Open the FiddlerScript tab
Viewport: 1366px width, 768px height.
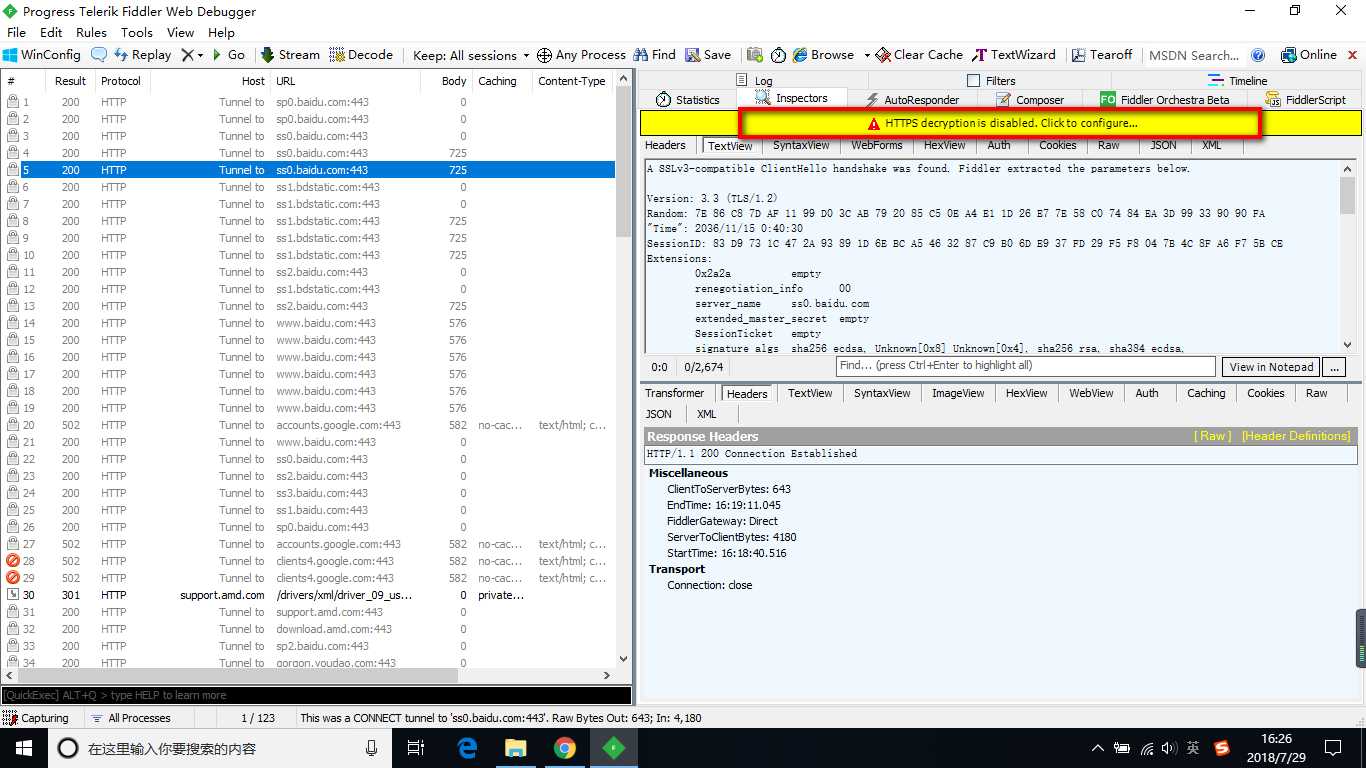(1305, 99)
